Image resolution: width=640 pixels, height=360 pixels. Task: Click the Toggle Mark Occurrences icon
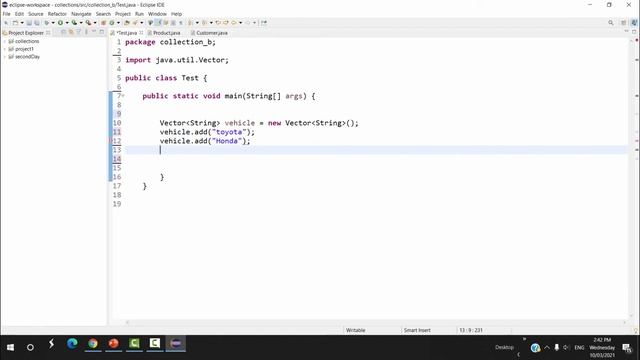[x=158, y=23]
